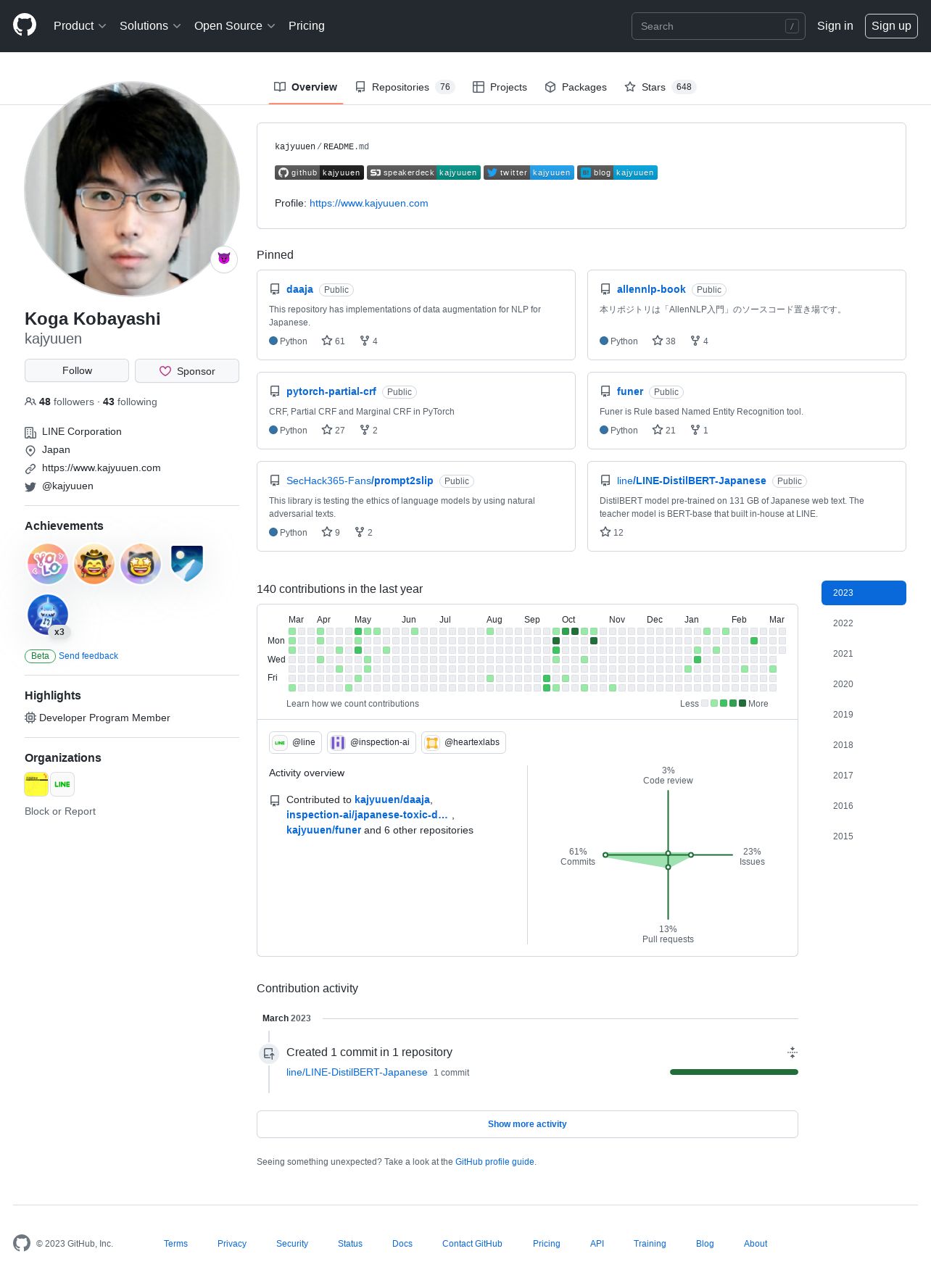Click the blog kajyuuen badge
Screen dimensions: 931x1288
point(617,173)
